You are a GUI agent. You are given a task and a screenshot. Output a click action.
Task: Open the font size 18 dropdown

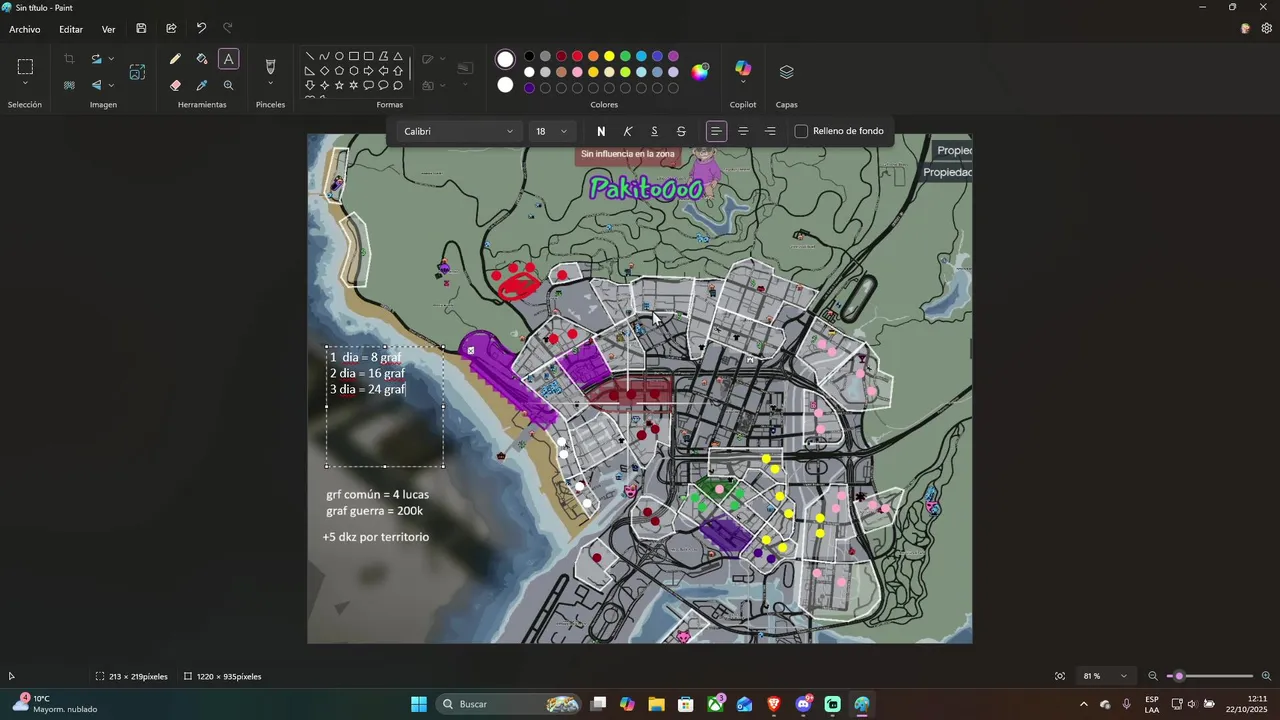click(x=551, y=131)
